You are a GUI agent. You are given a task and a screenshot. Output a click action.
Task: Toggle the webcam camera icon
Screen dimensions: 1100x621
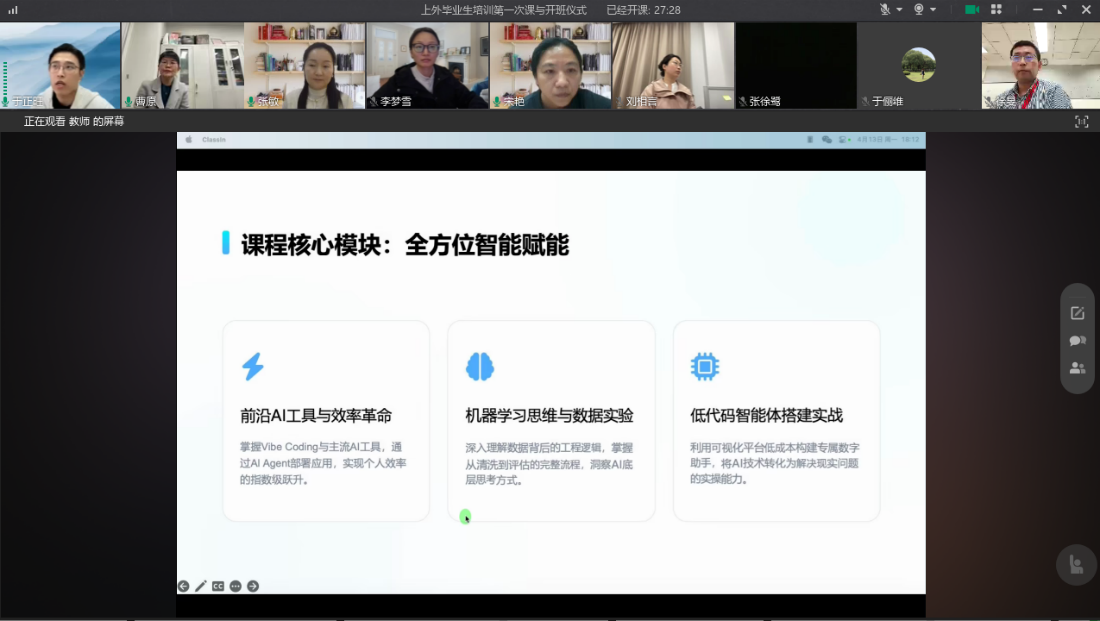click(919, 9)
